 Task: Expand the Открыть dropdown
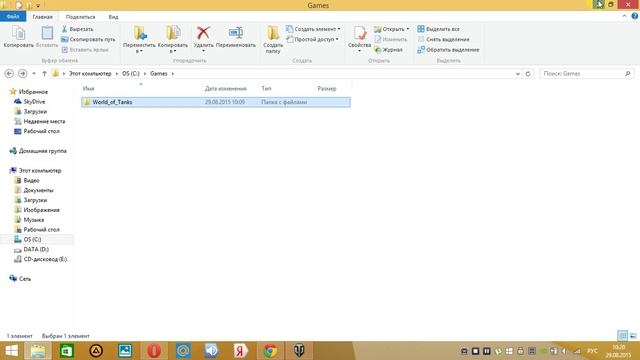[392, 29]
